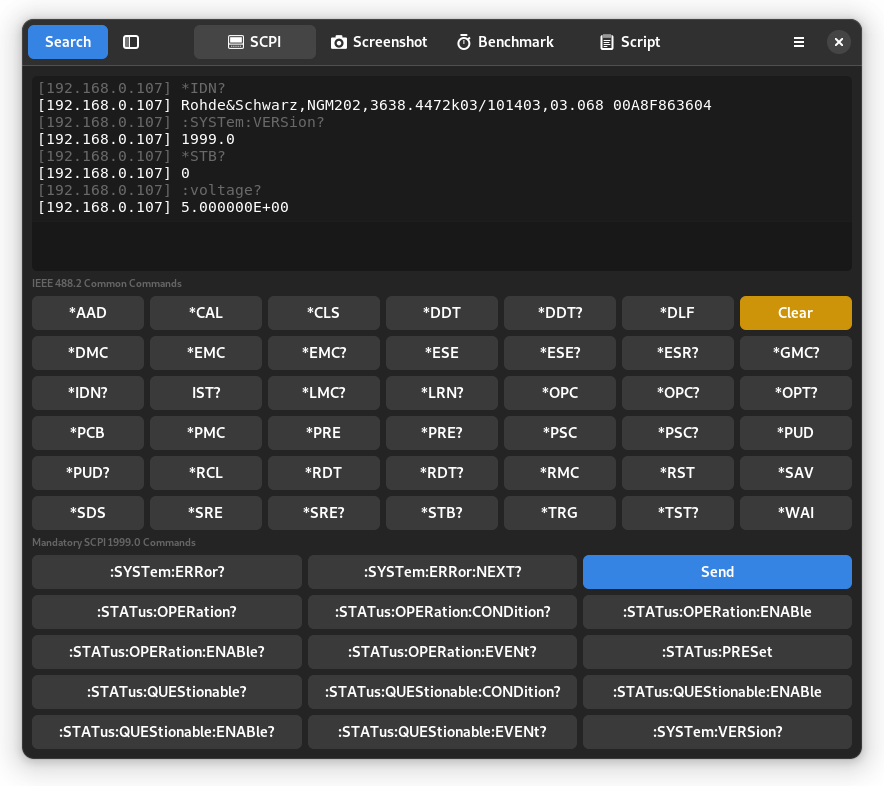This screenshot has height=786, width=884.
Task: Click the *DMC button
Action: 88,353
